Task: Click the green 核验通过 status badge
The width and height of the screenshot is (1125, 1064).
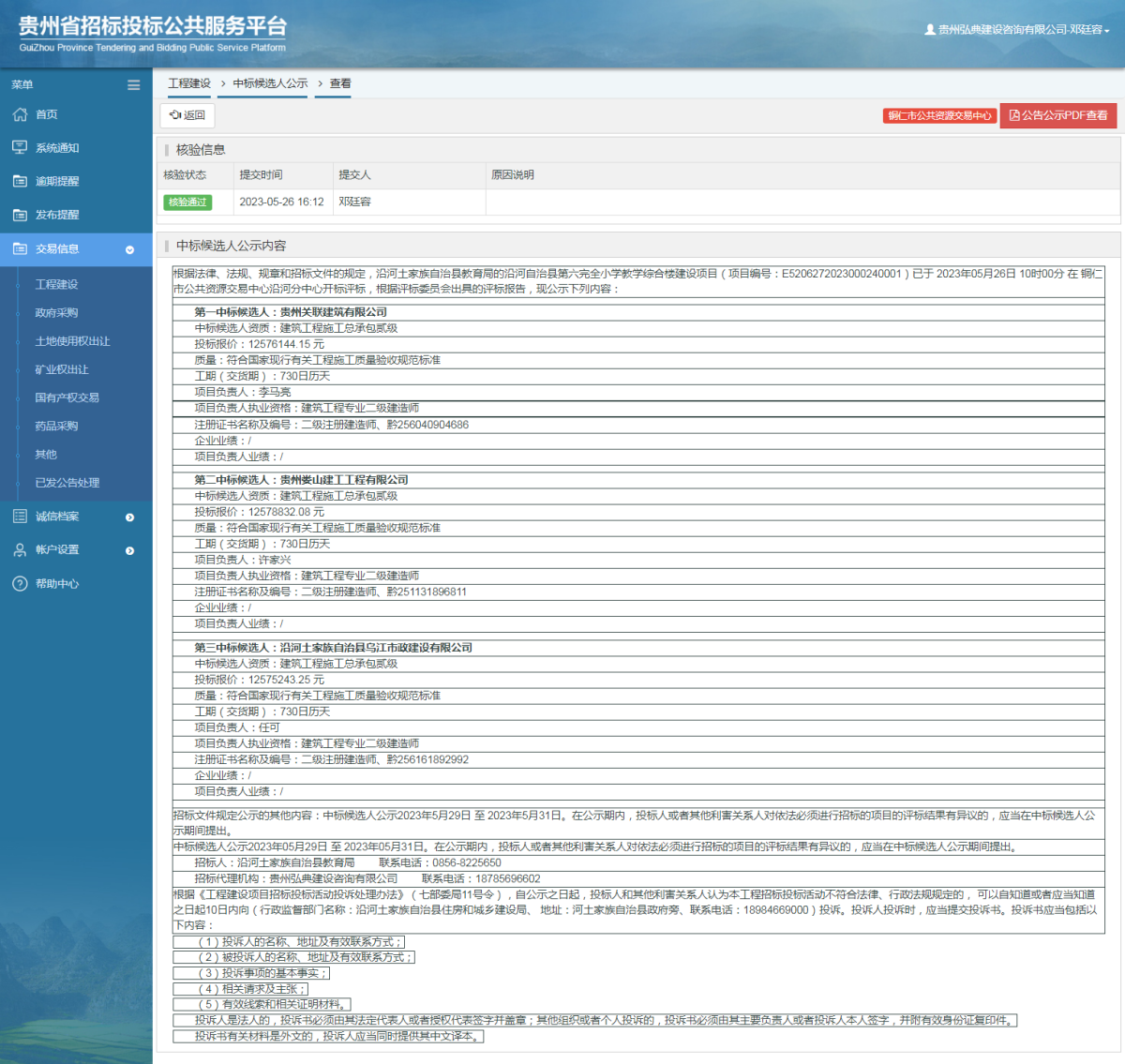Action: click(187, 202)
